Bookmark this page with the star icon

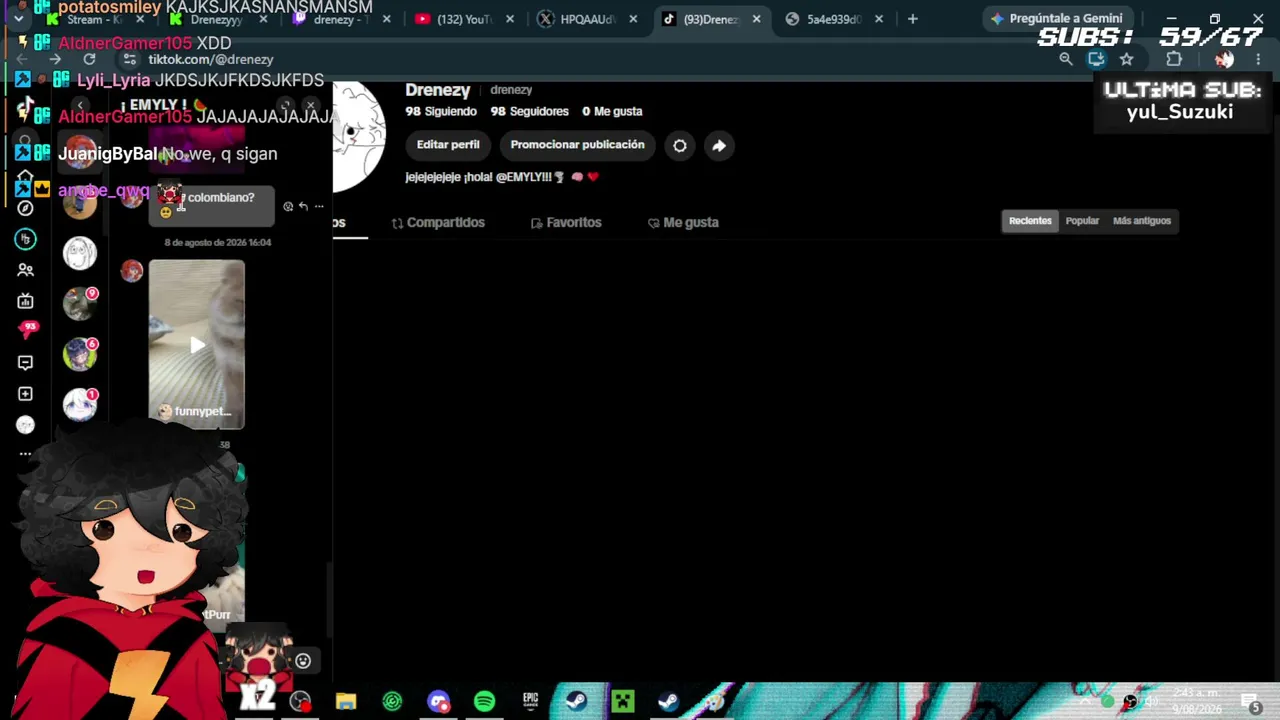coord(1127,60)
